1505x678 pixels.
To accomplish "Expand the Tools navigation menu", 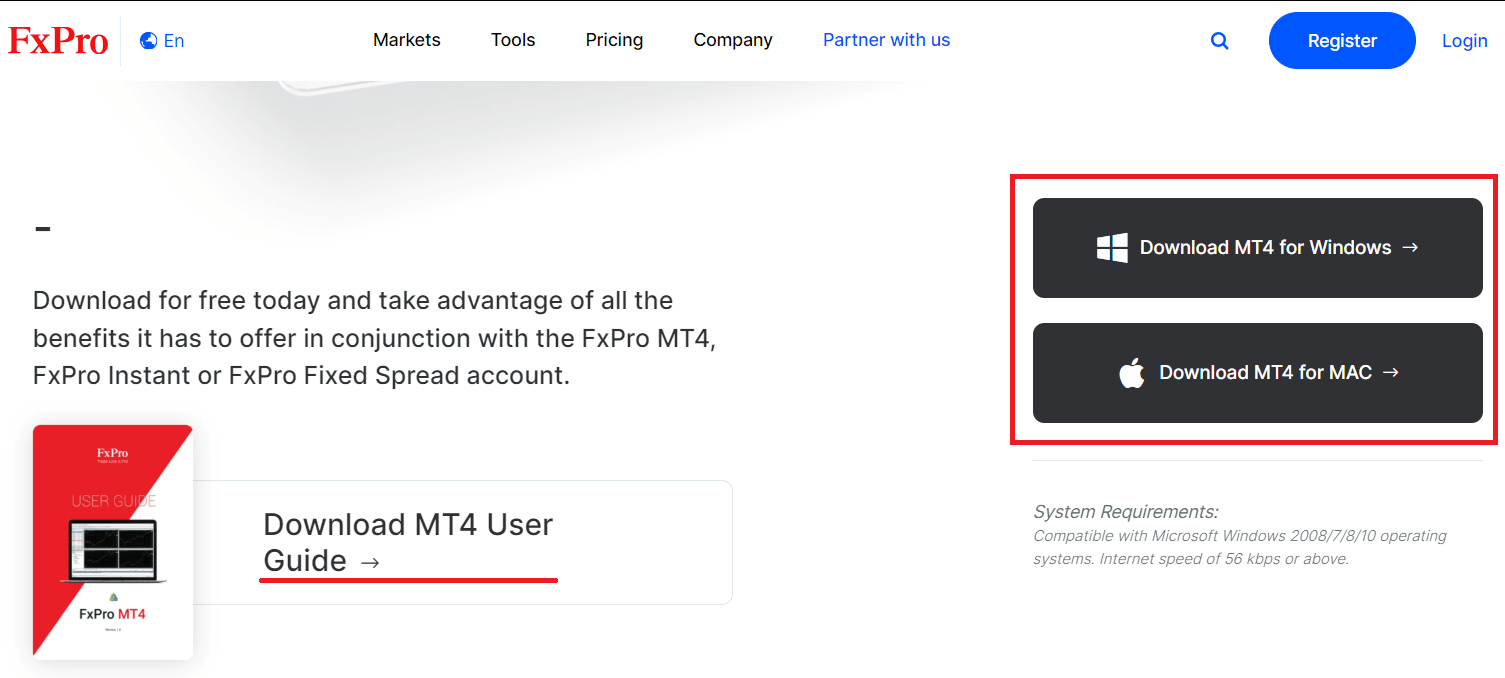I will (x=512, y=40).
